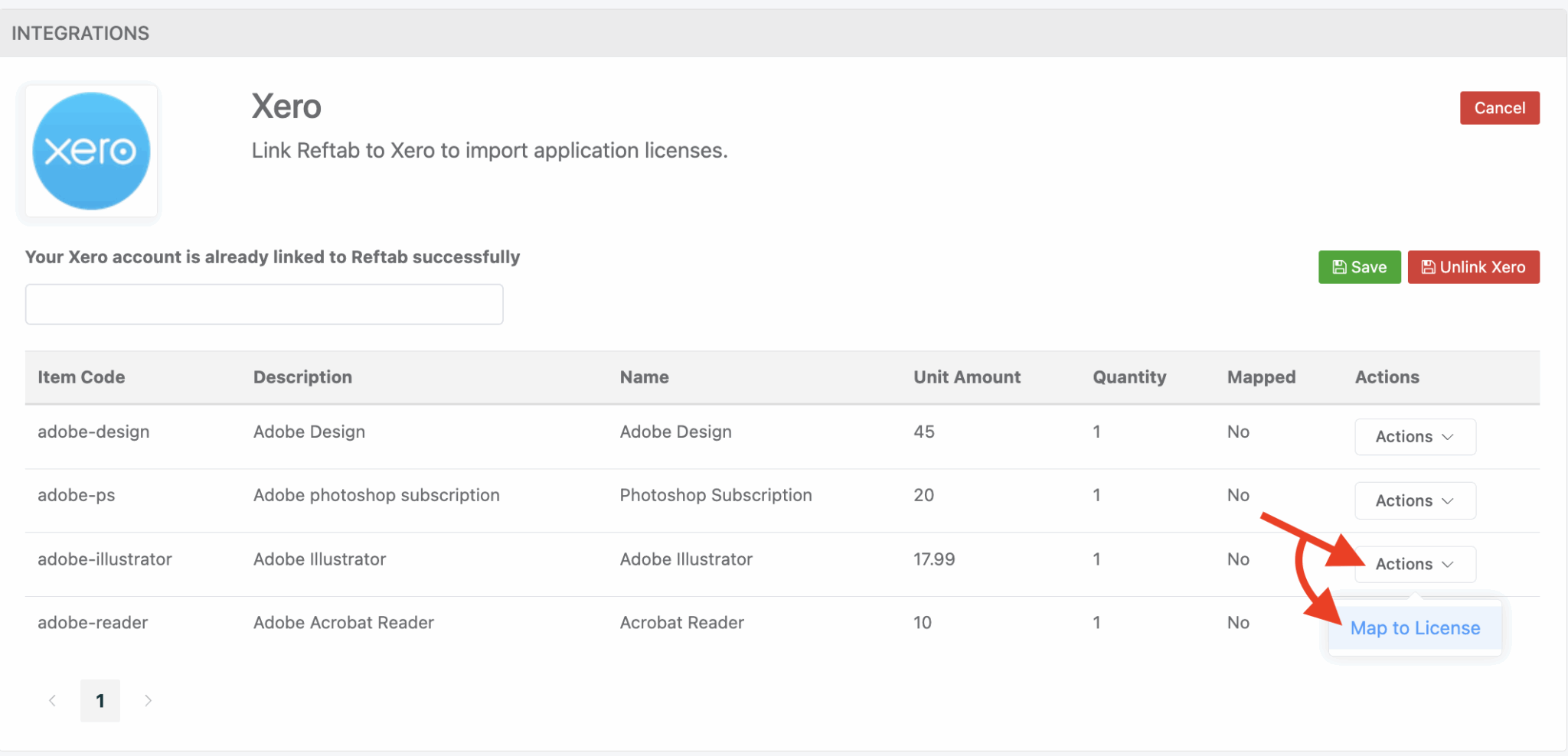
Task: Click the red Cancel button
Action: (x=1499, y=108)
